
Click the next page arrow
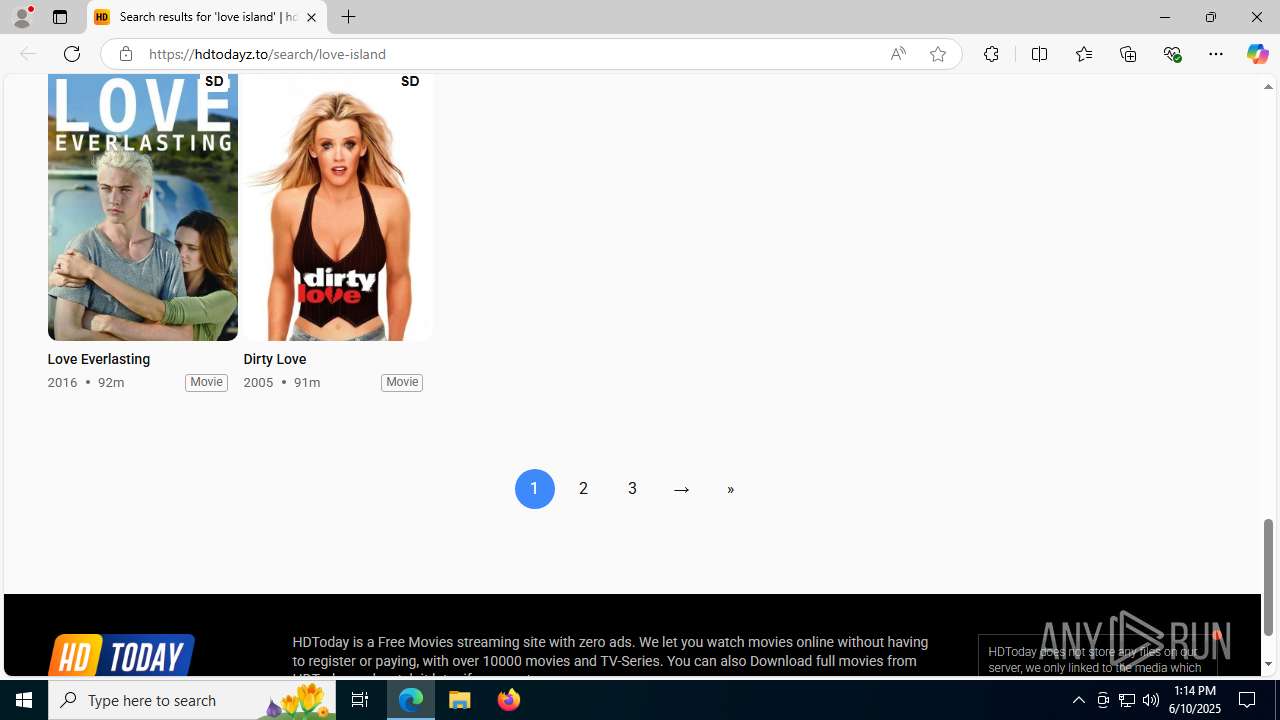tap(681, 489)
